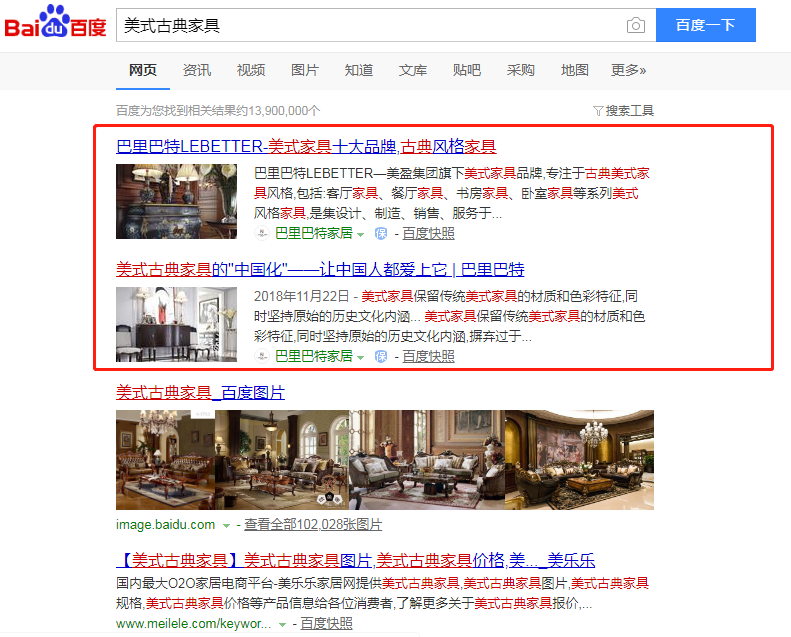Screen dimensions: 791x637
Task: Click date text 2018年11月22日
Action: [x=301, y=296]
